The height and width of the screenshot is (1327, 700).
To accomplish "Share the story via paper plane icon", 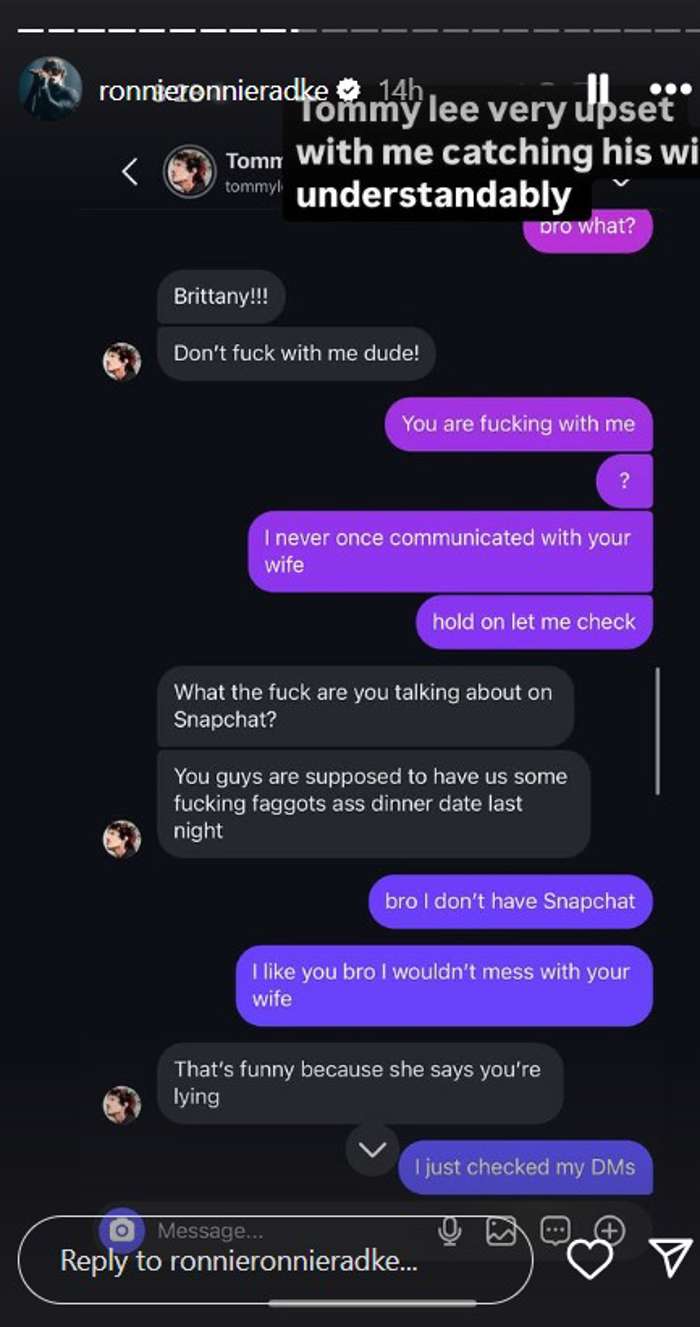I will [670, 1258].
